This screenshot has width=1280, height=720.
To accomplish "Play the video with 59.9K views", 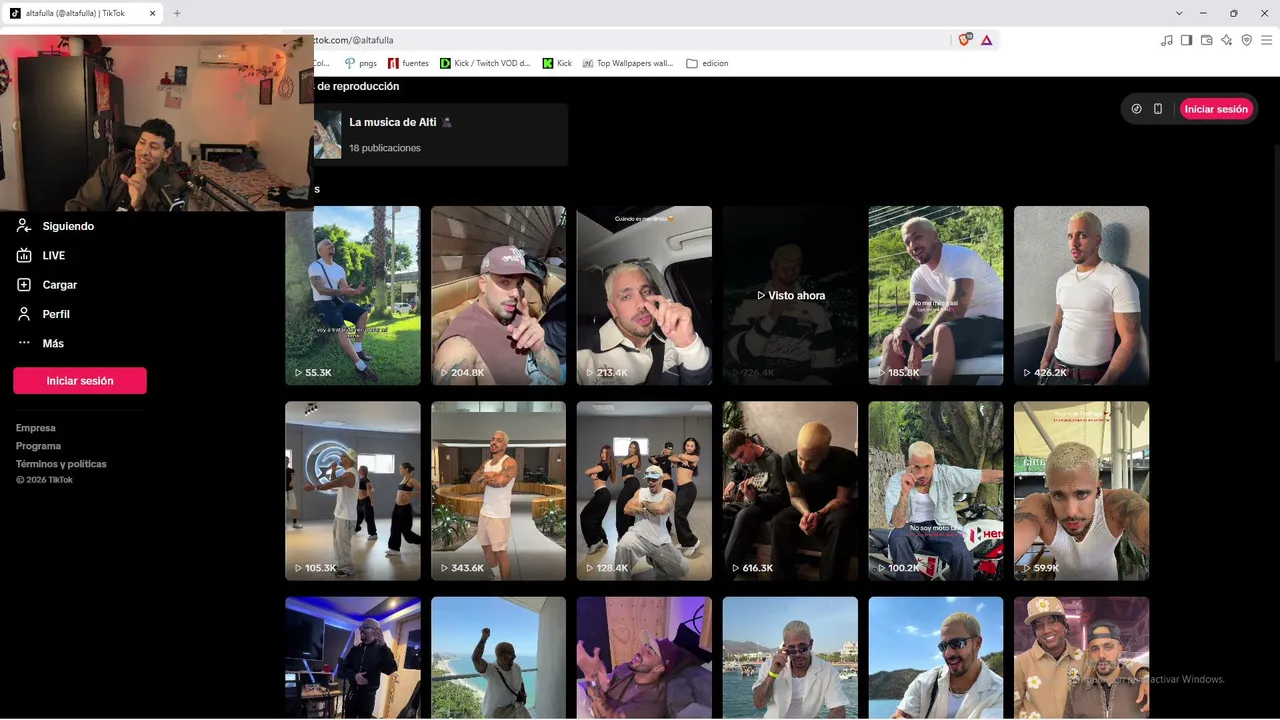I will click(x=1081, y=491).
